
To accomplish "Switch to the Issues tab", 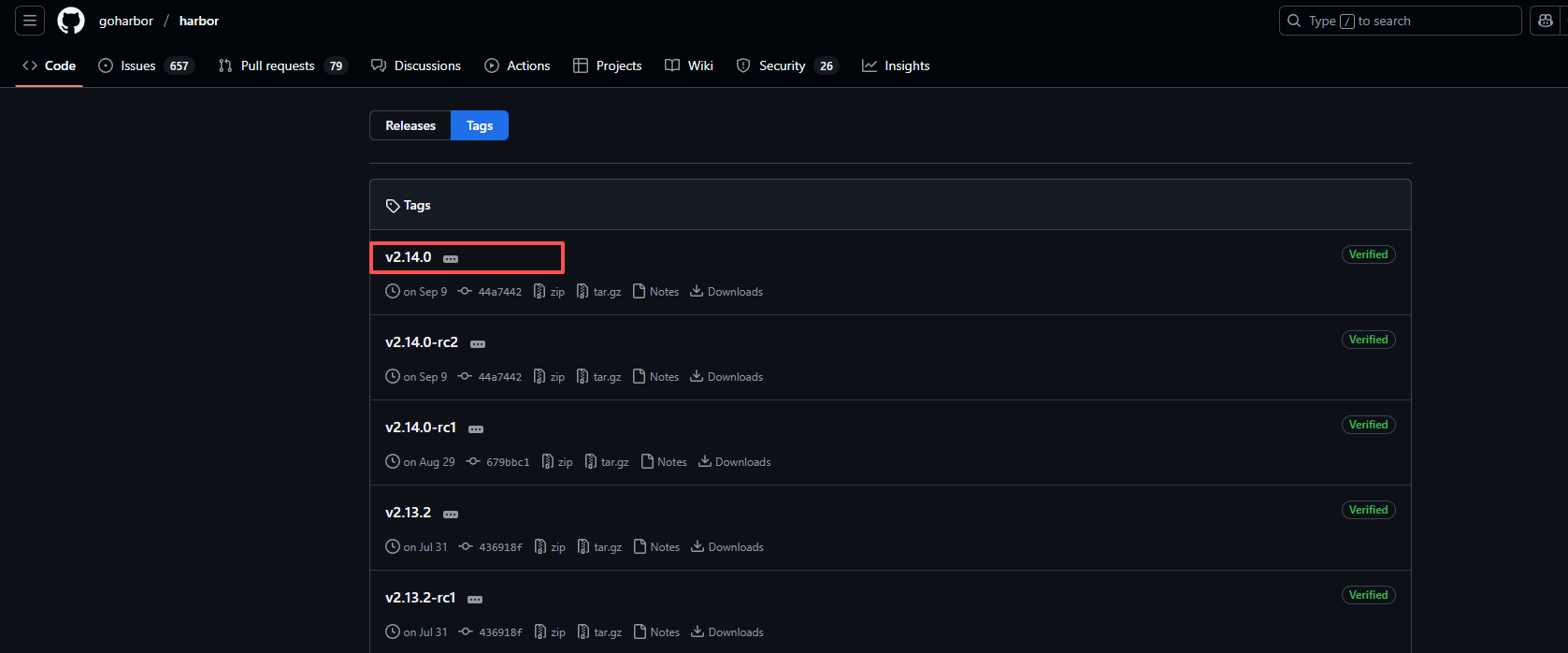I will [x=146, y=65].
